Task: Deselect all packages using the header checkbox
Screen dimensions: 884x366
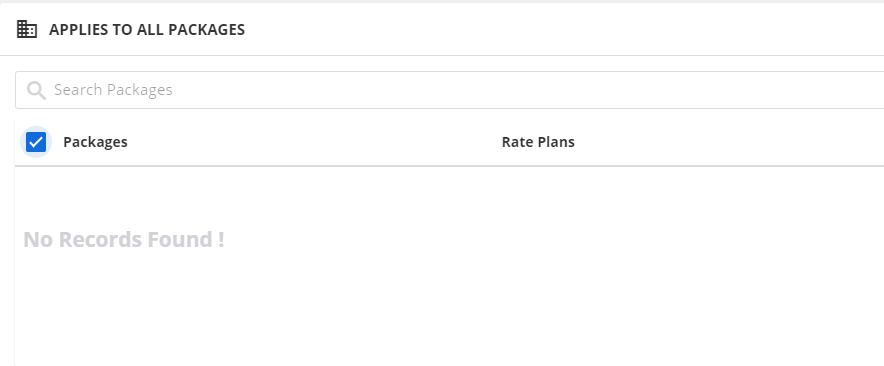Action: [36, 142]
